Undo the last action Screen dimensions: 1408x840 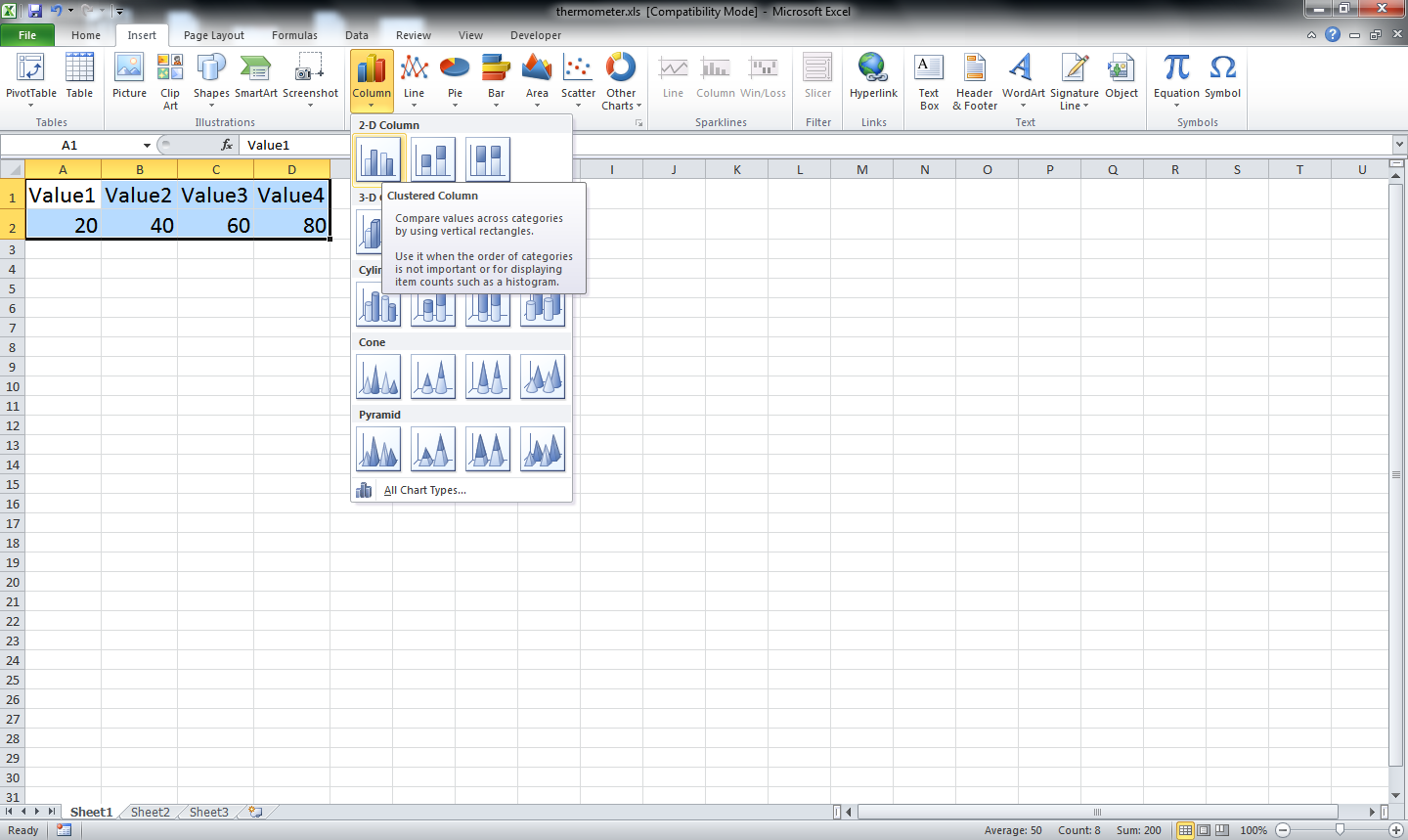click(56, 11)
